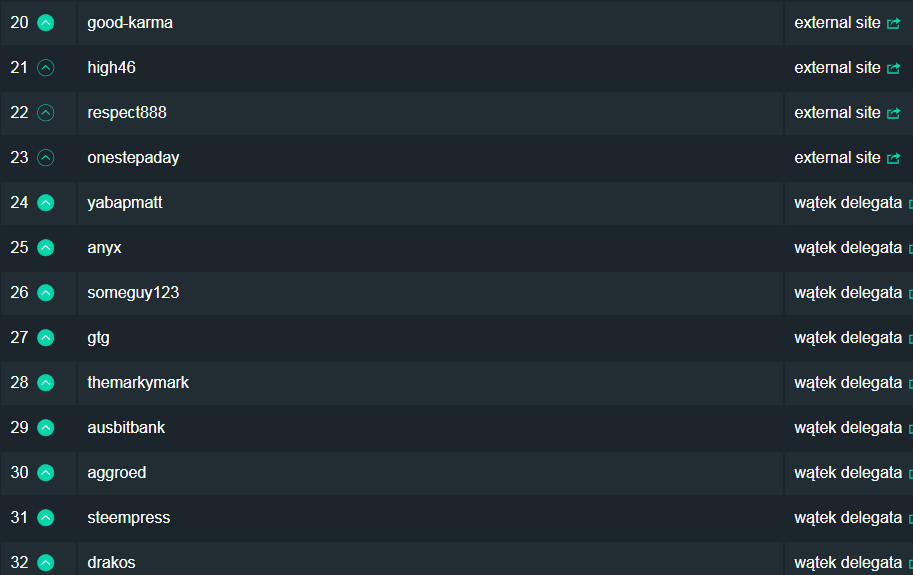
Task: Vote for witness high46
Action: 45,68
